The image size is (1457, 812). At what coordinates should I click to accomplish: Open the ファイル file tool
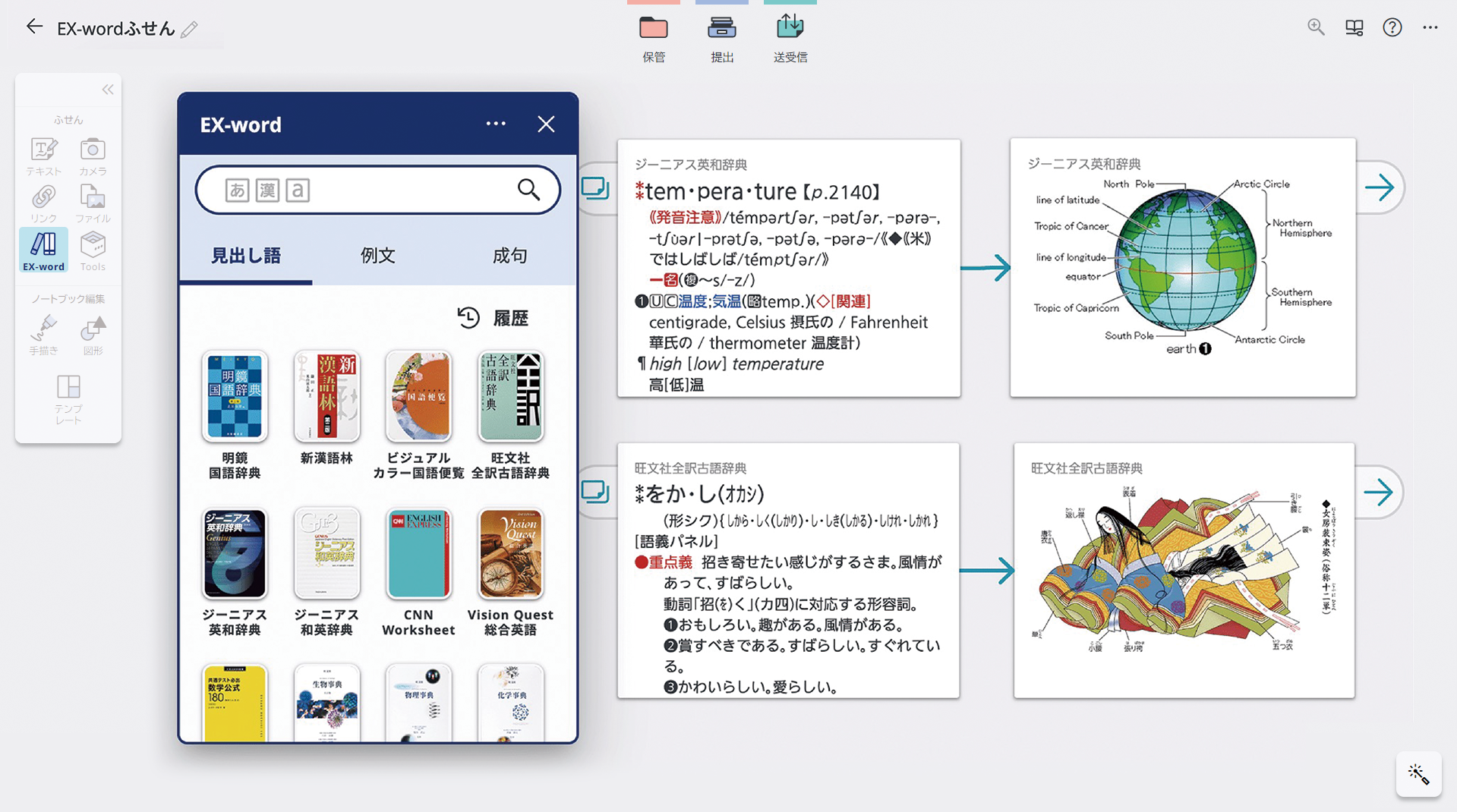click(x=93, y=203)
